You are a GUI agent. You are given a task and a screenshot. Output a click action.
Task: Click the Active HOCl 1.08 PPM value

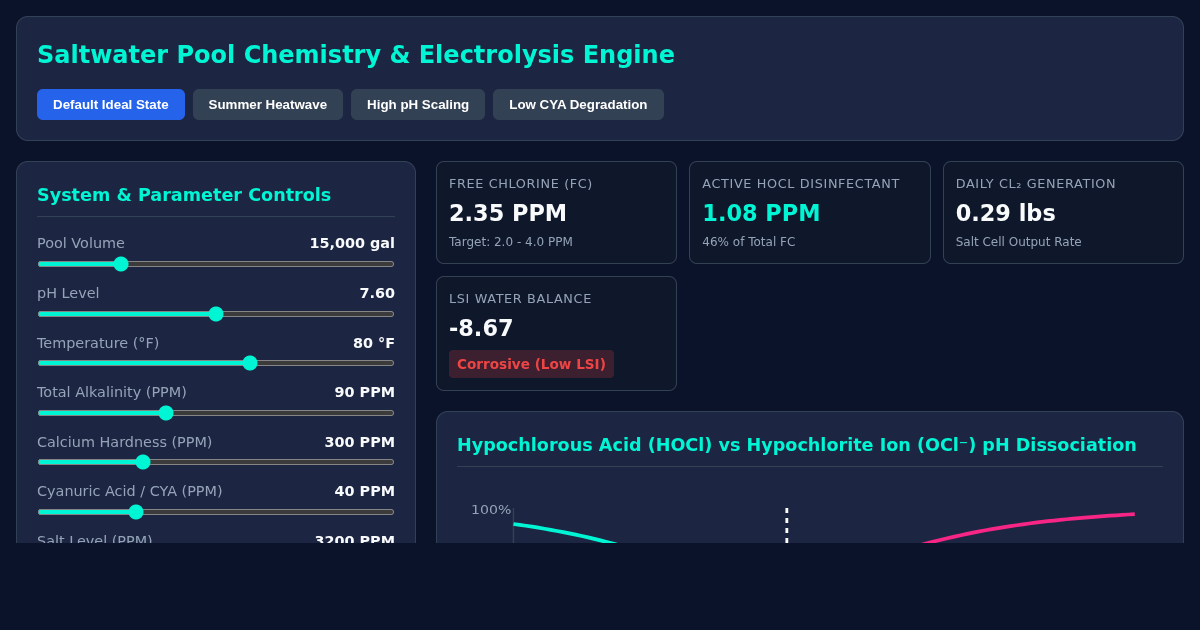(x=761, y=213)
